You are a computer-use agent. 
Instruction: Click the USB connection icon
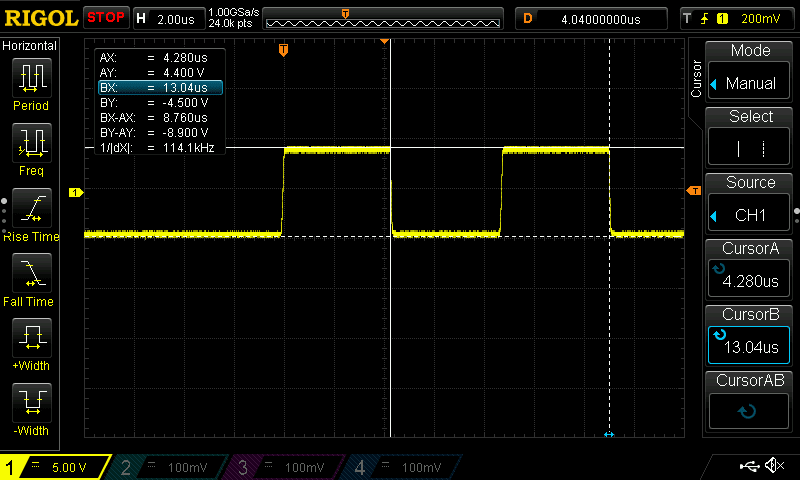coord(749,466)
